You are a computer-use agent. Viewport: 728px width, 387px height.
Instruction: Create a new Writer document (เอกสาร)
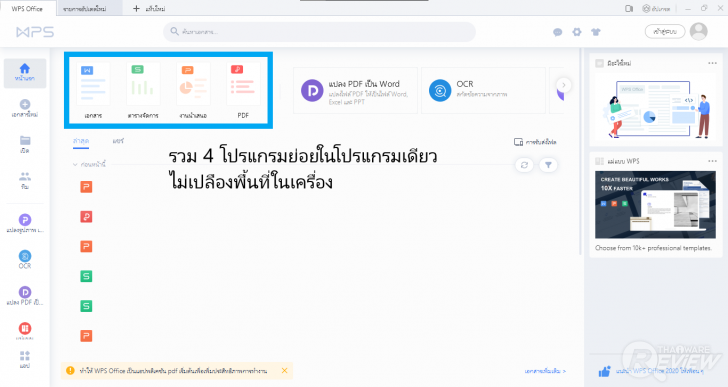coord(93,90)
